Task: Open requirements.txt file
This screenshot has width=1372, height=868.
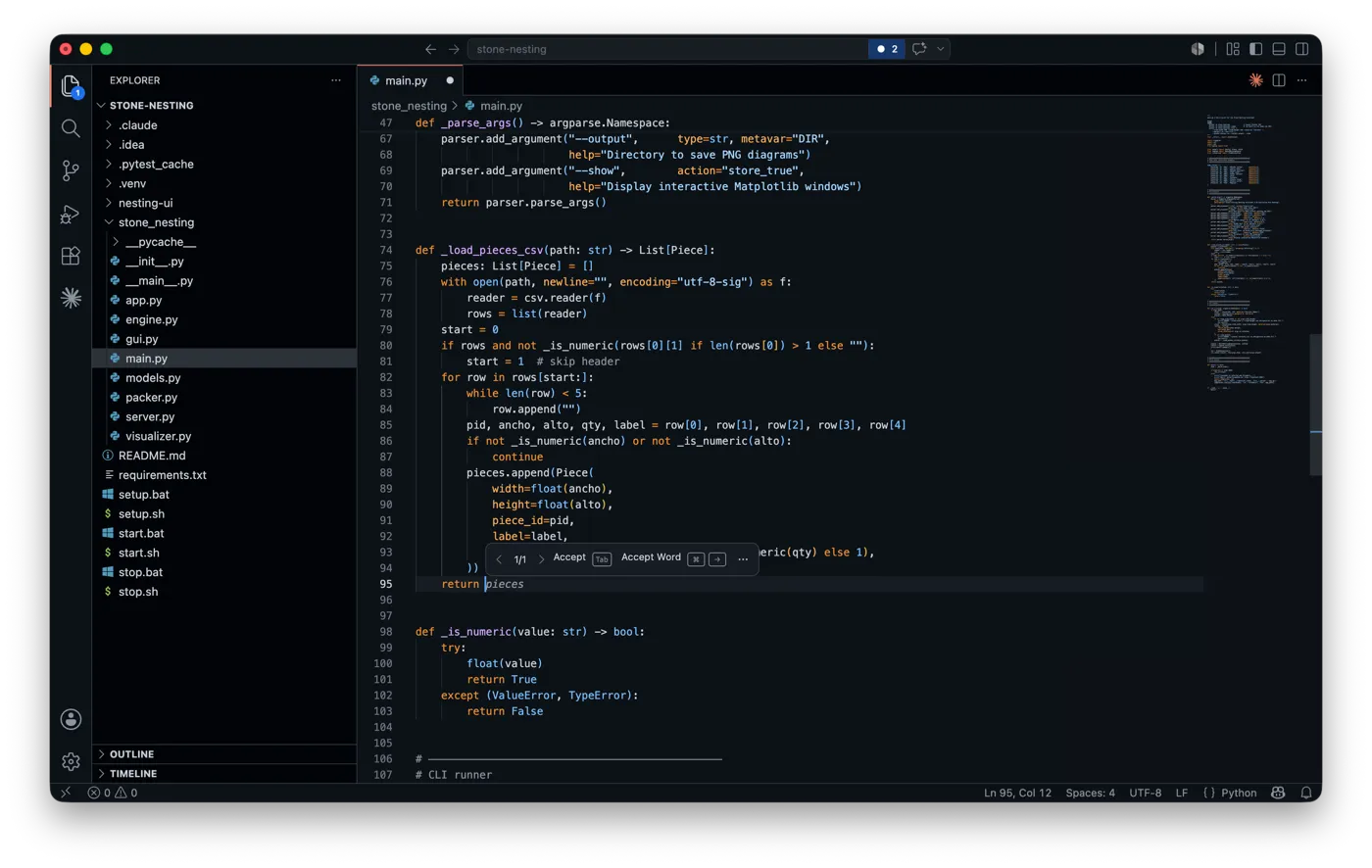Action: [163, 475]
